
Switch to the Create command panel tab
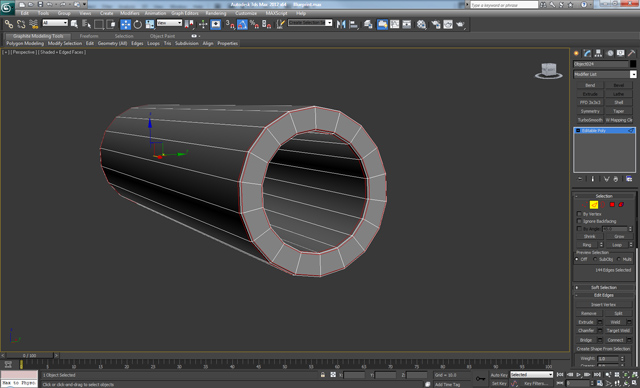pyautogui.click(x=576, y=53)
